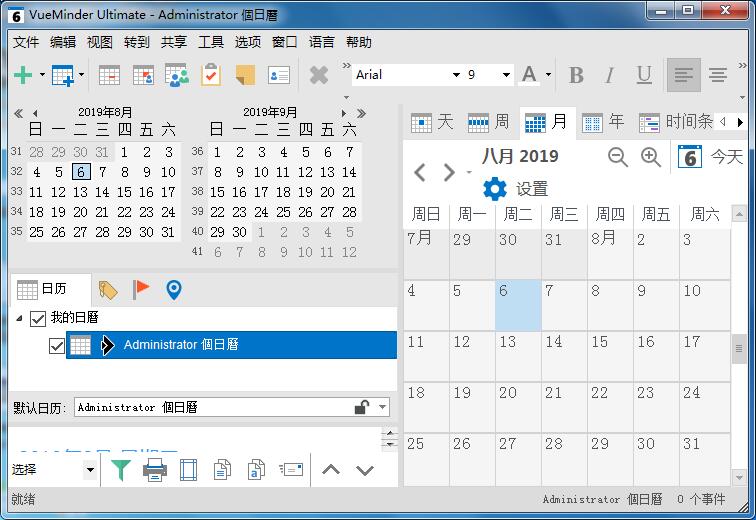The width and height of the screenshot is (756, 520).
Task: Open the 选择 dropdown
Action: (90, 469)
